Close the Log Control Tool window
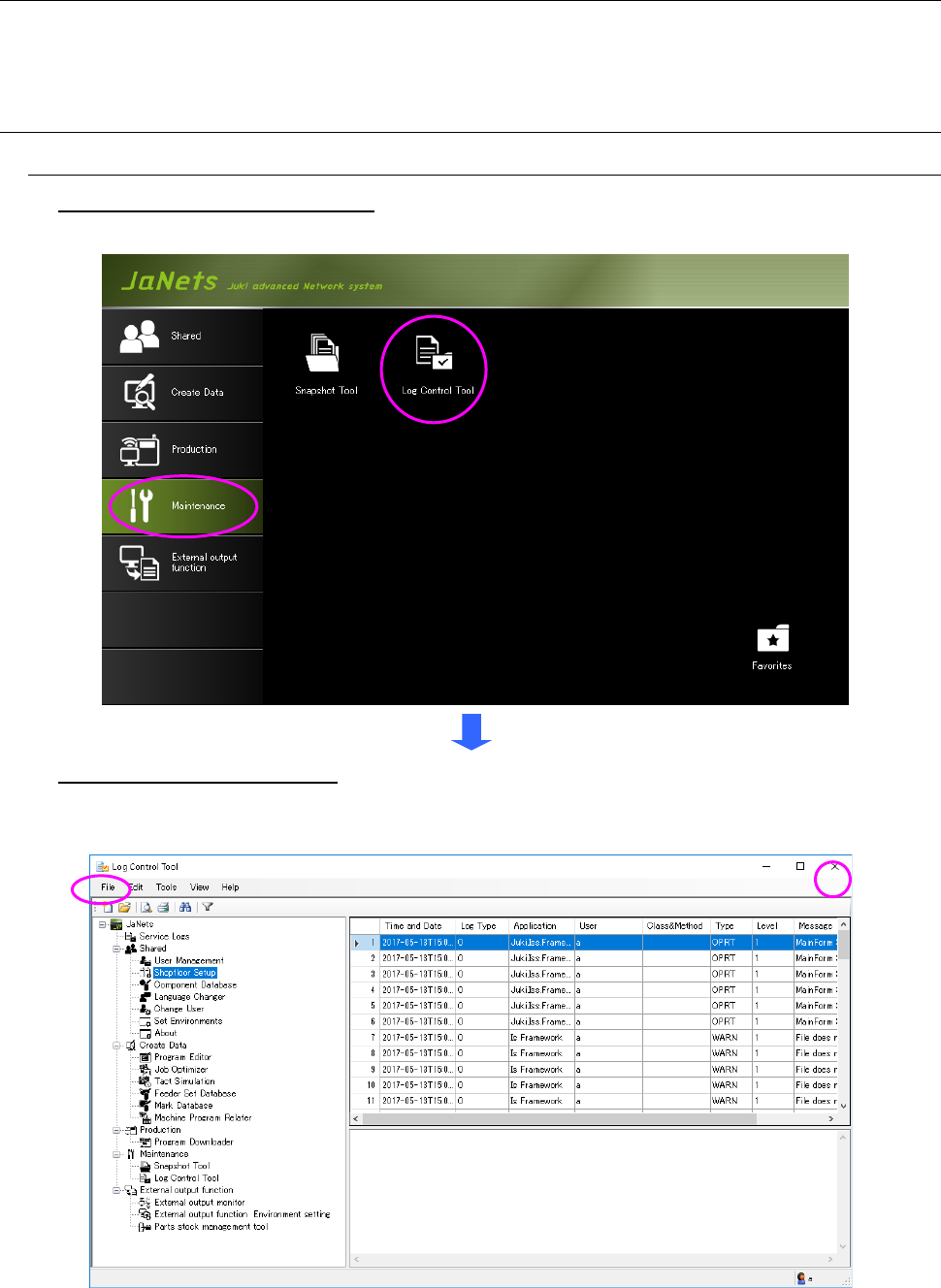The height and width of the screenshot is (1288, 941). [x=834, y=867]
